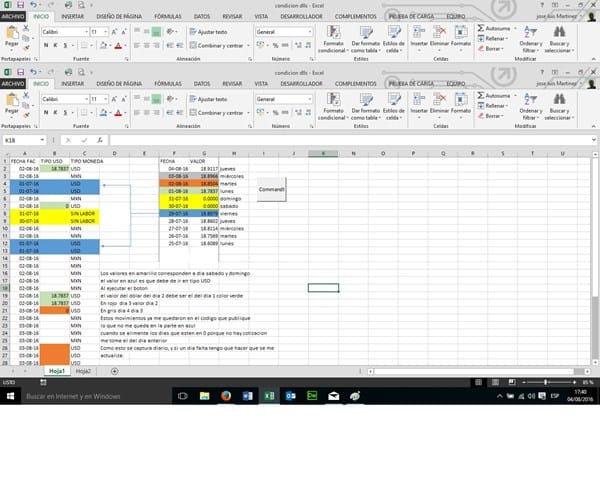
Task: Launch Dreamweaver from the taskbar
Action: click(312, 397)
